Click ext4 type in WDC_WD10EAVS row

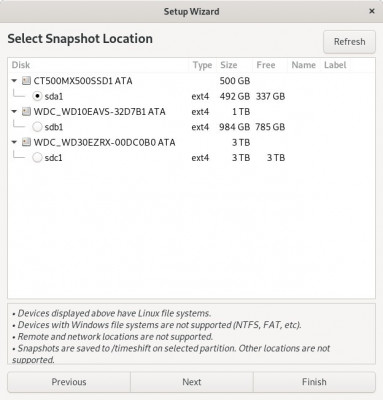pos(200,112)
